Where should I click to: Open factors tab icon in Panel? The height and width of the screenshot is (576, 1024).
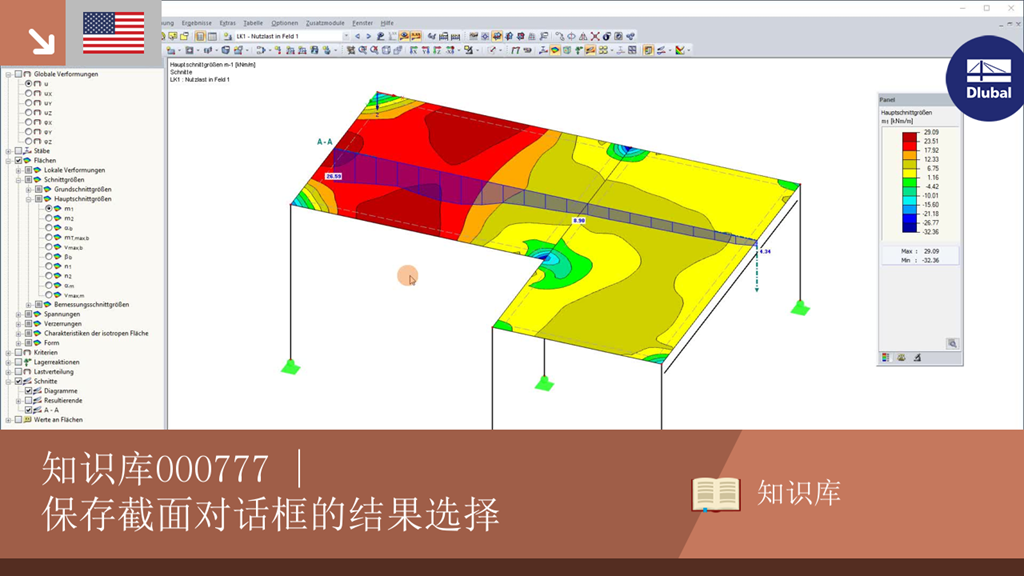(x=901, y=358)
